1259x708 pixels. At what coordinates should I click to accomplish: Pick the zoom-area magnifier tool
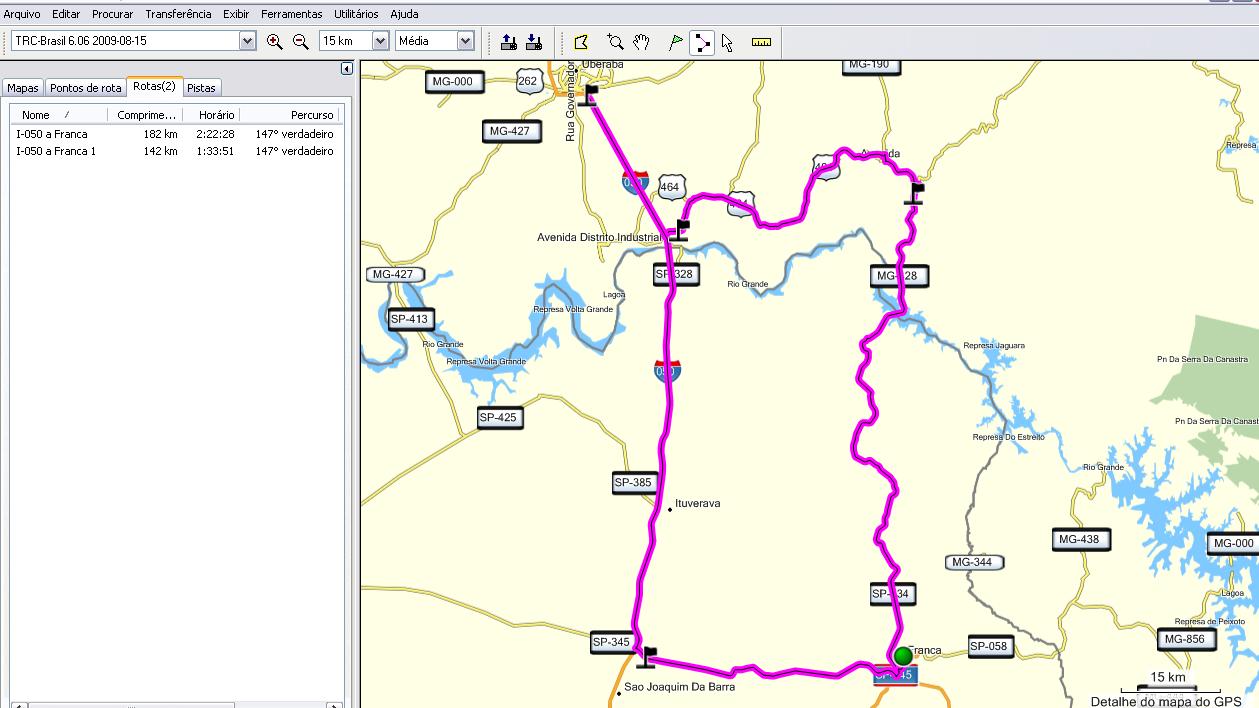pos(615,42)
